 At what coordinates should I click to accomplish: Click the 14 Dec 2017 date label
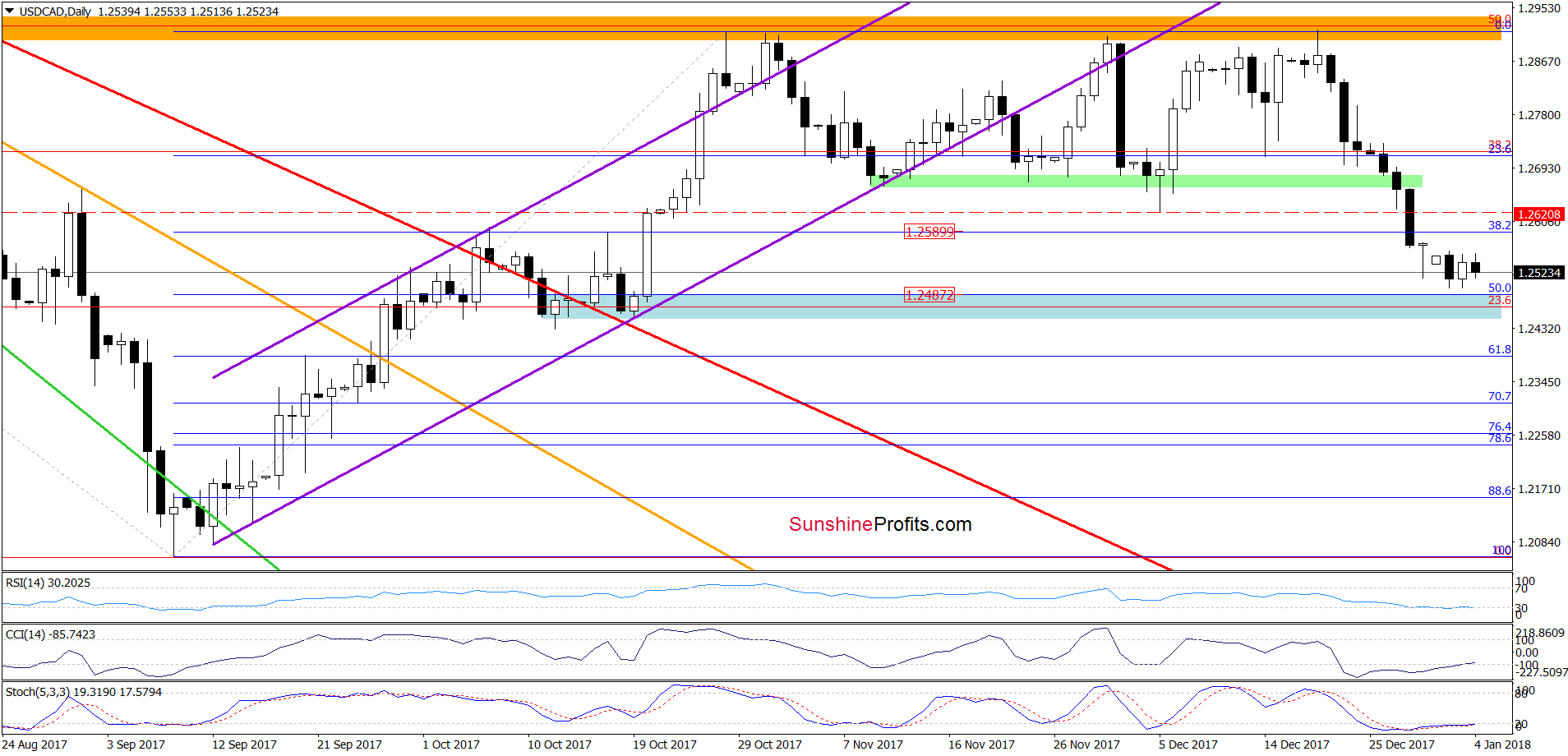(1297, 744)
